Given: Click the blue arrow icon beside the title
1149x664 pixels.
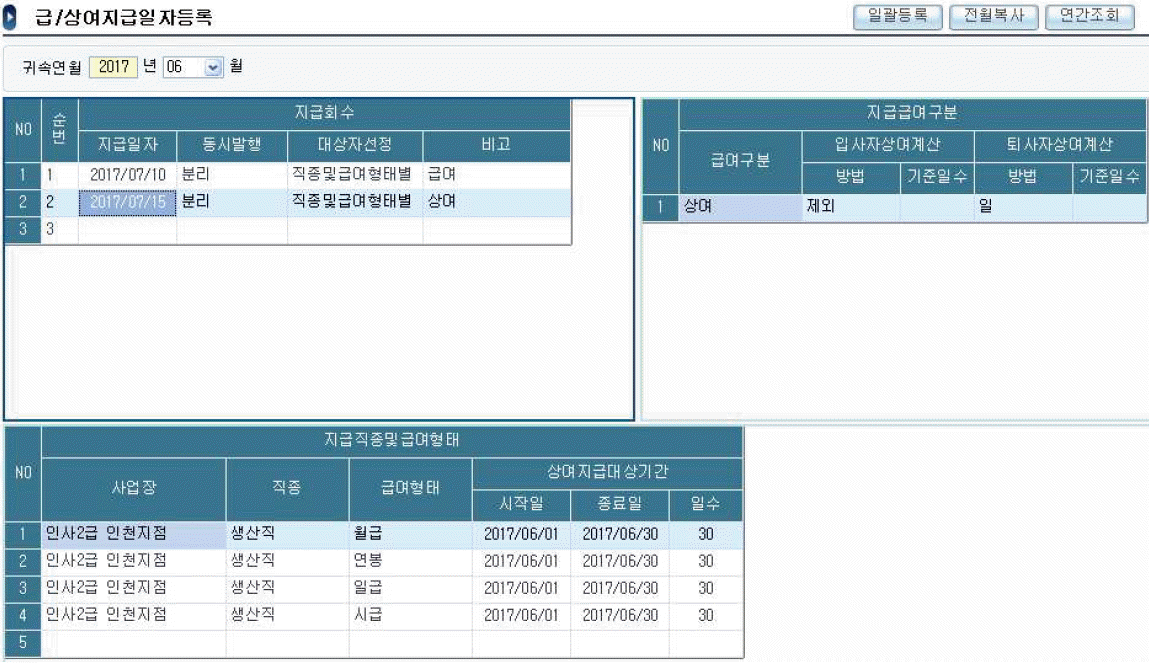Looking at the screenshot, I should coord(11,19).
